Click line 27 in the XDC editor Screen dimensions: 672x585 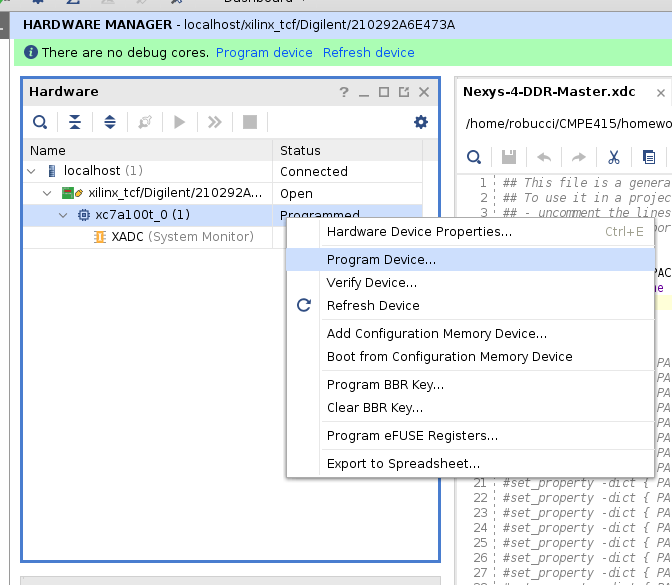click(586, 573)
